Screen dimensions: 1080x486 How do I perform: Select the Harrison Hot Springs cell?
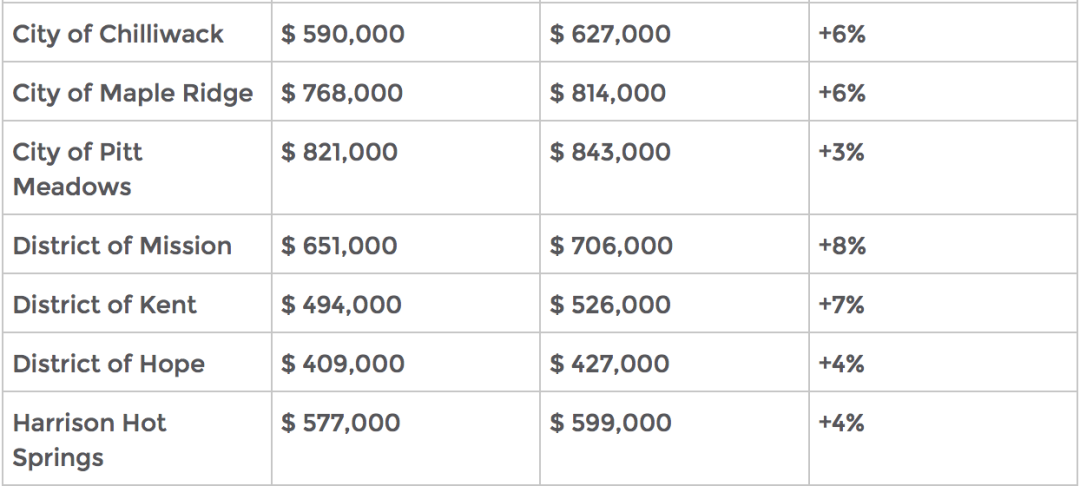pos(137,439)
